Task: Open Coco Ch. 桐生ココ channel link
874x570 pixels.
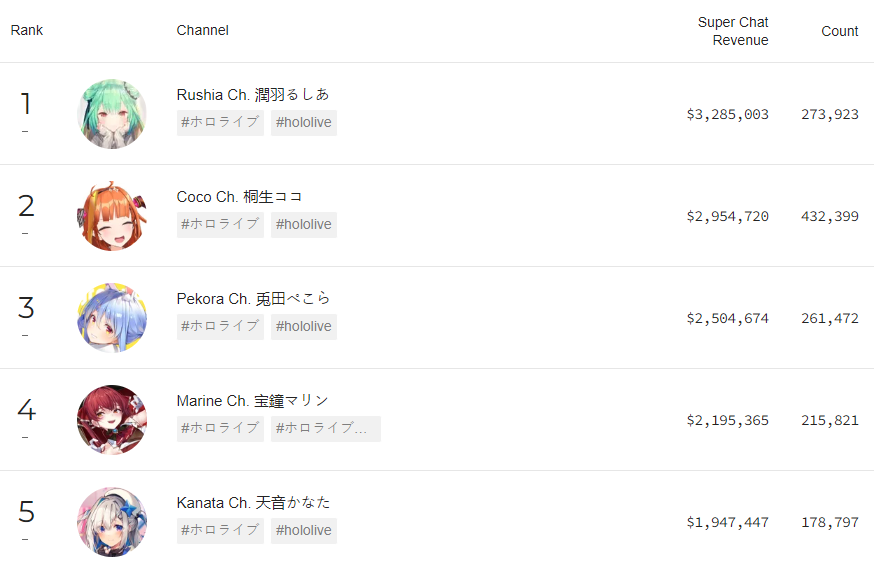Action: [240, 196]
